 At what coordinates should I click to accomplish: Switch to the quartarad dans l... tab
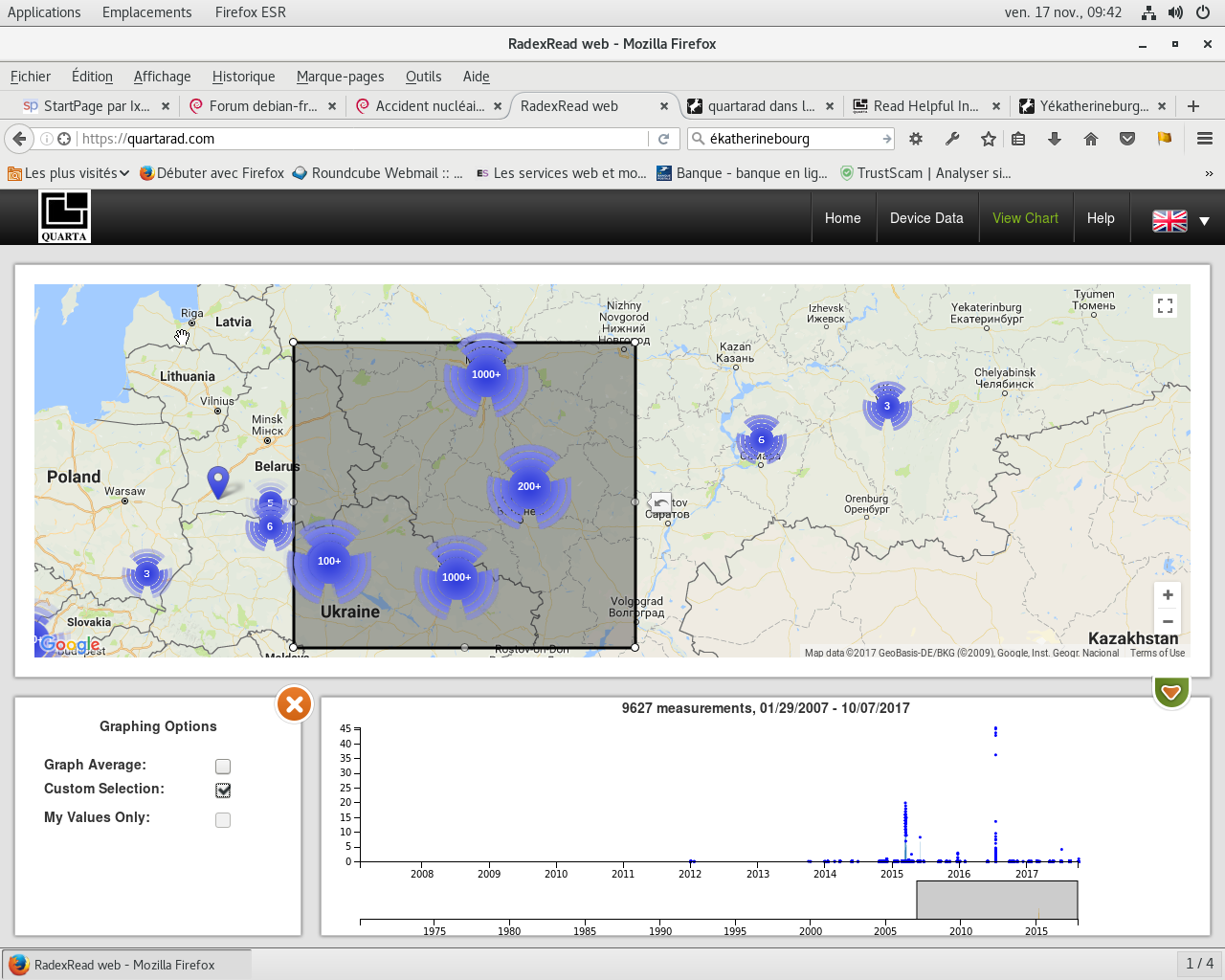click(x=761, y=106)
